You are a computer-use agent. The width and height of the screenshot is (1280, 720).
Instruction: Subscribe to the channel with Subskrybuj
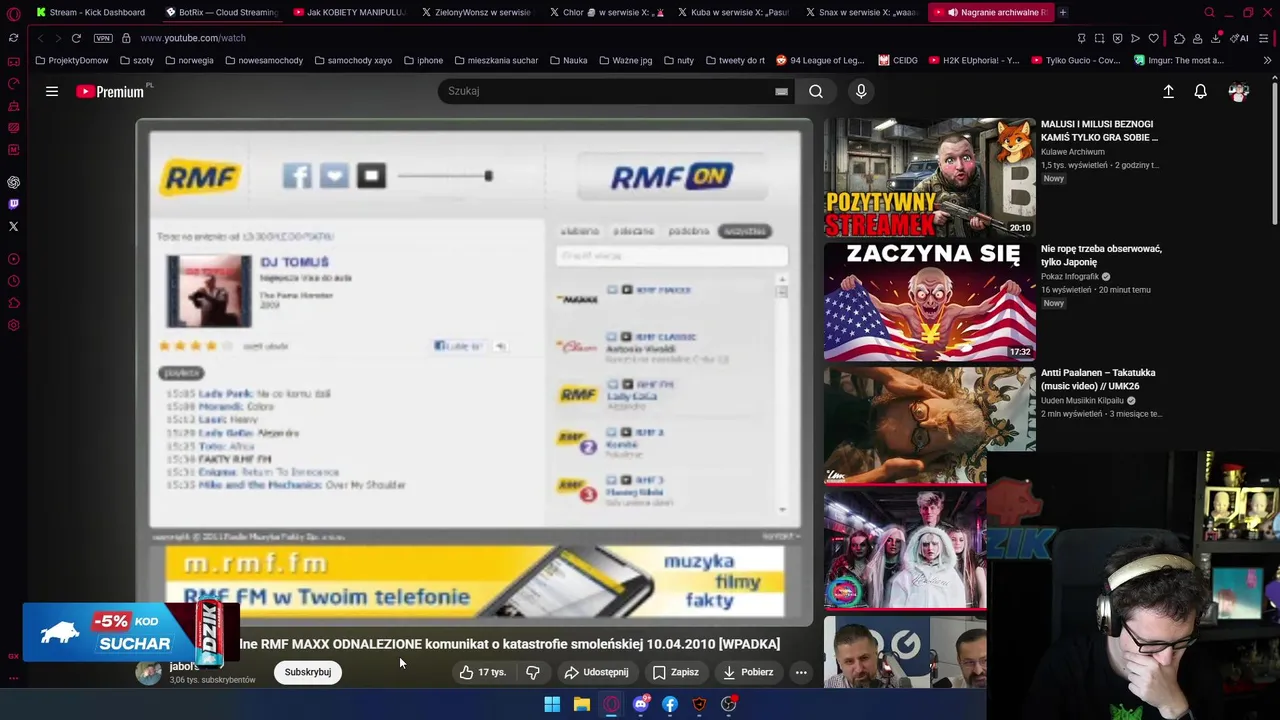pos(308,672)
